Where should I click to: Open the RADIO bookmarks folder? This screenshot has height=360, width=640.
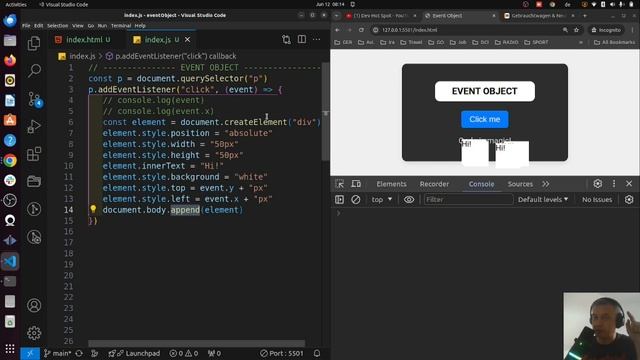click(x=507, y=42)
